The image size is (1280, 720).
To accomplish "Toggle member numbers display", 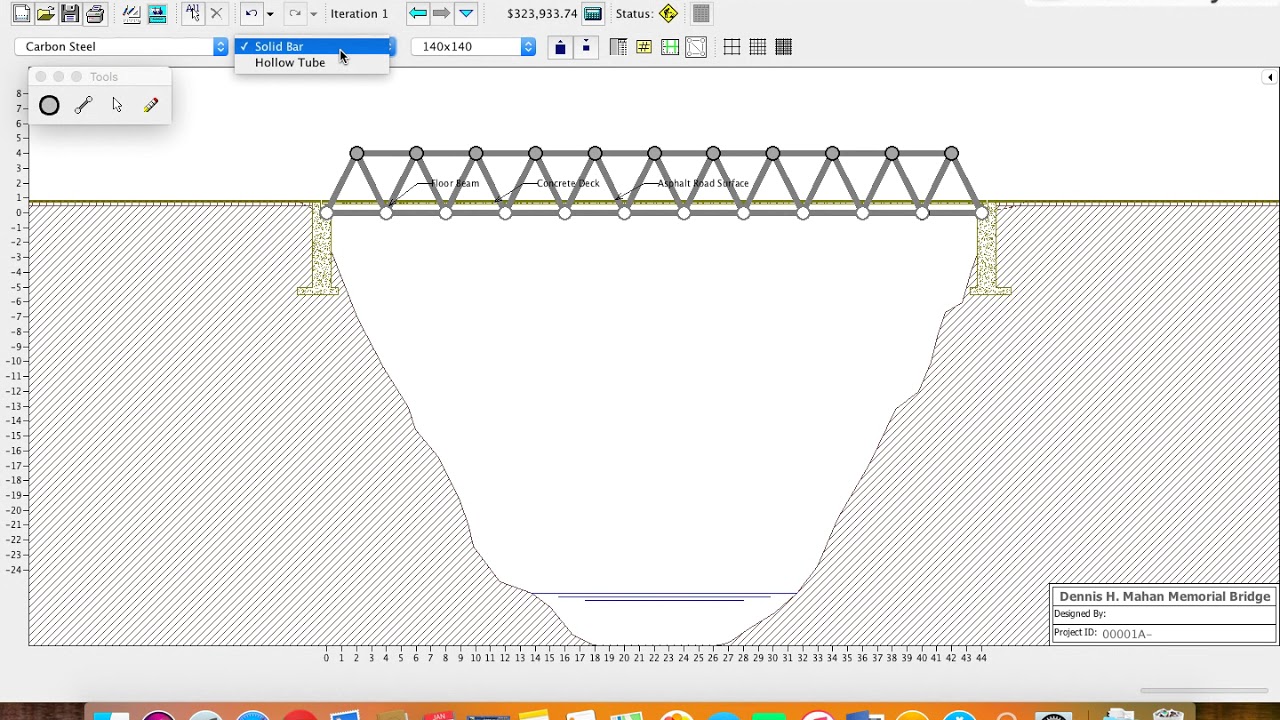I will click(x=644, y=47).
